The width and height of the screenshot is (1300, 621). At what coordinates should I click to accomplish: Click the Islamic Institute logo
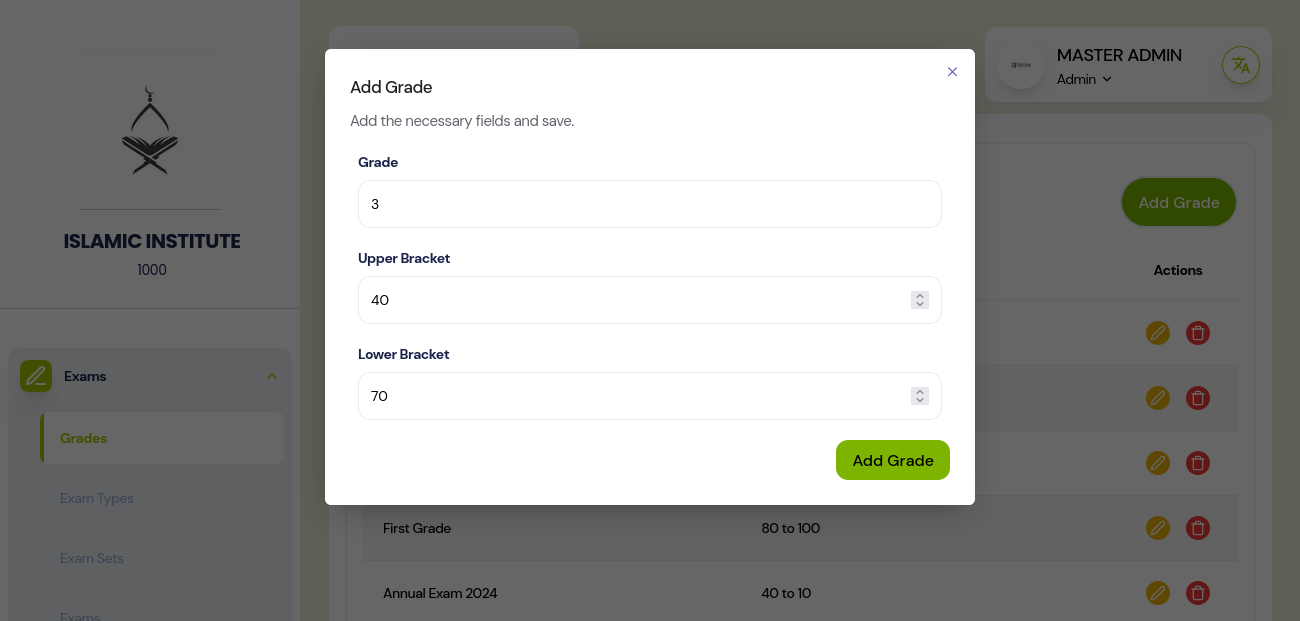click(150, 131)
